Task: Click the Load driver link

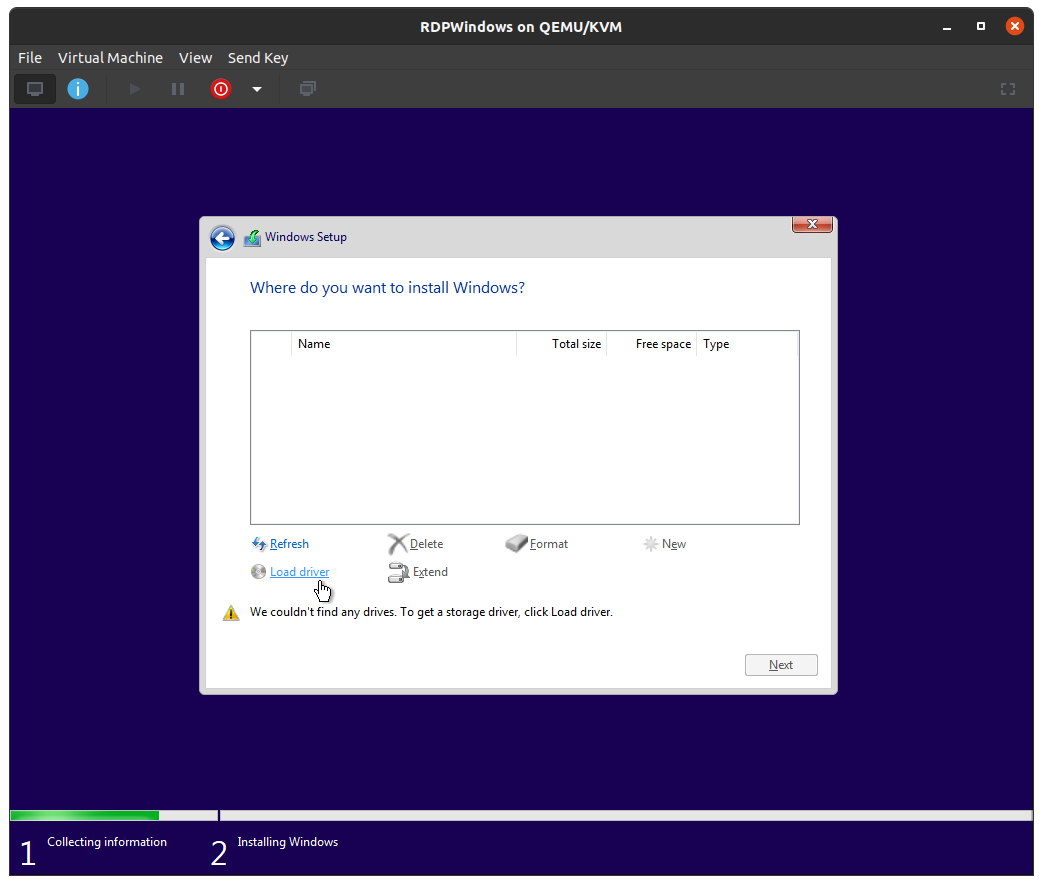Action: pos(299,572)
